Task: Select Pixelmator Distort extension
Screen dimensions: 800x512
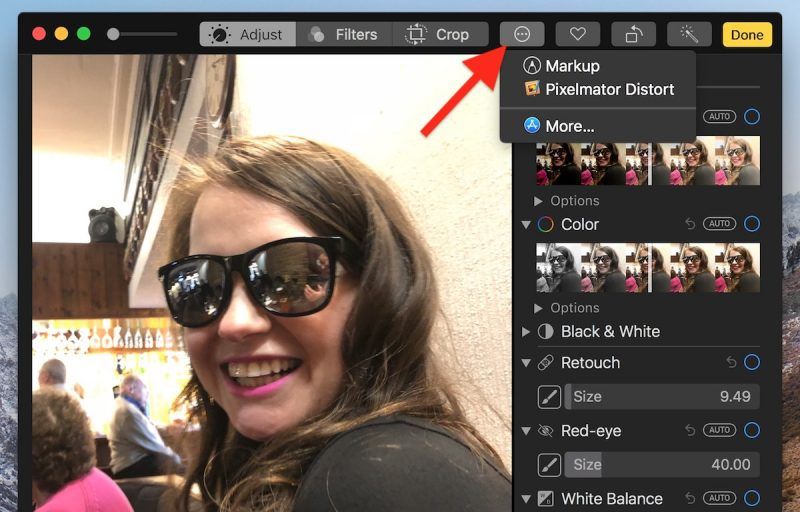Action: [x=609, y=89]
